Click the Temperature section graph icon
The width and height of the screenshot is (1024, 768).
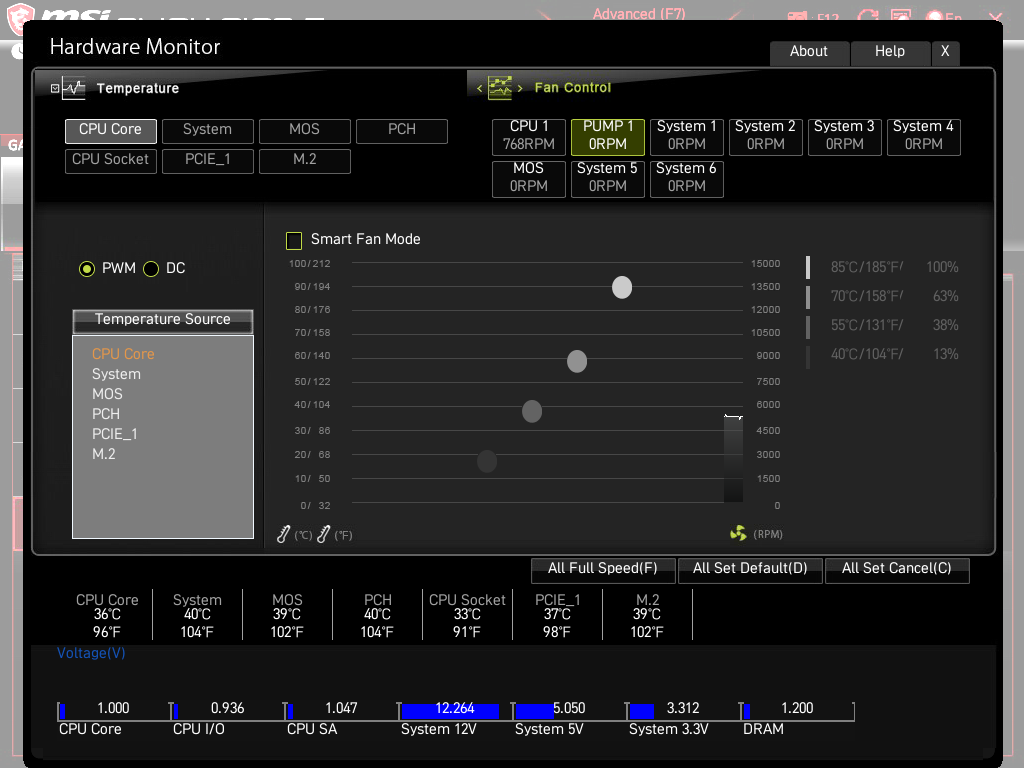pyautogui.click(x=74, y=88)
